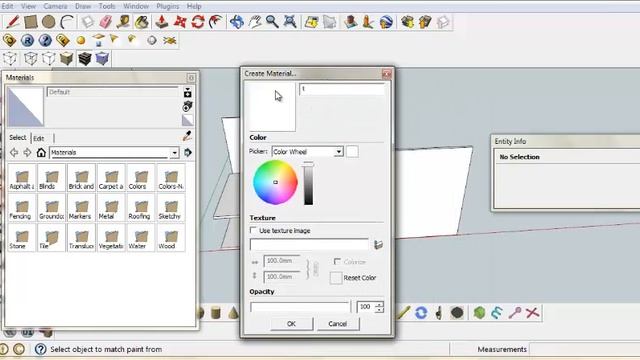The image size is (640, 360).
Task: Open the Help menu
Action: pos(194,6)
